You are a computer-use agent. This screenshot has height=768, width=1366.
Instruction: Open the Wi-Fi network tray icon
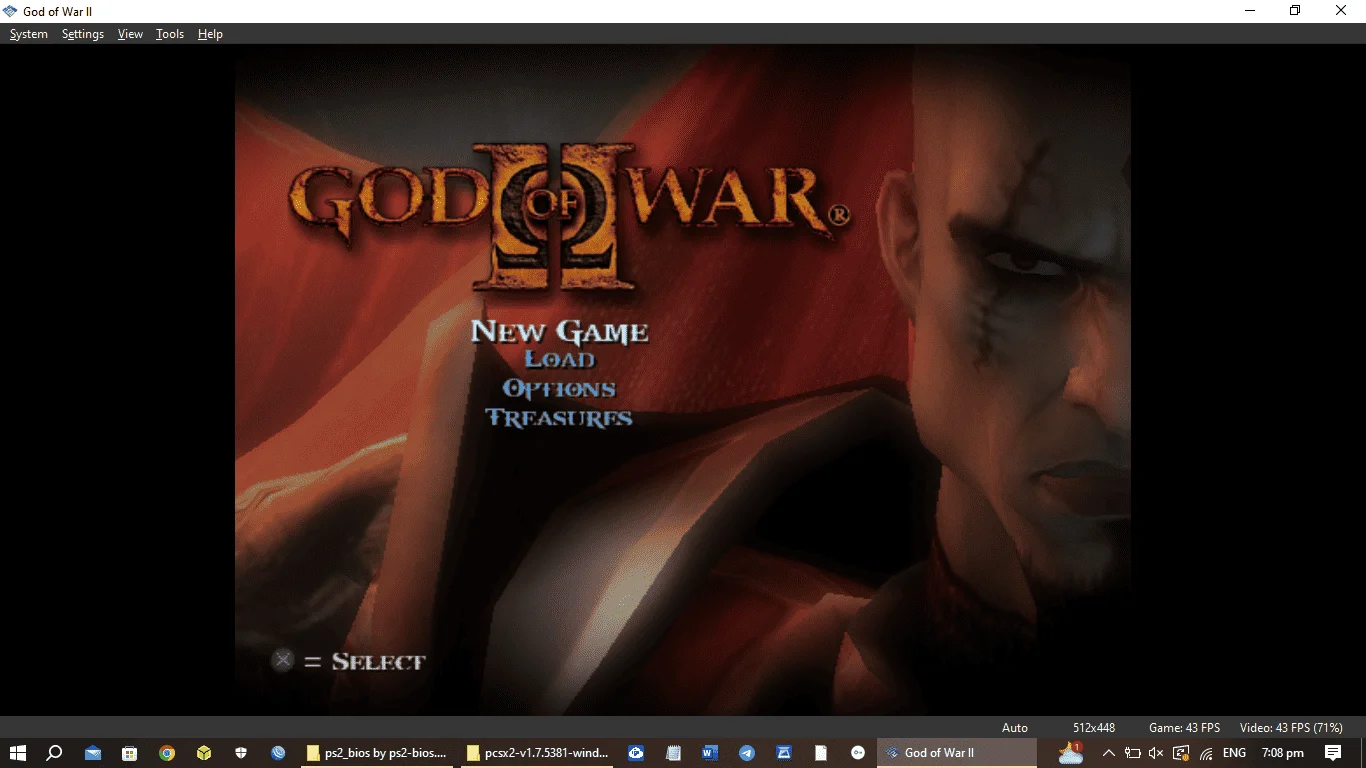1206,753
